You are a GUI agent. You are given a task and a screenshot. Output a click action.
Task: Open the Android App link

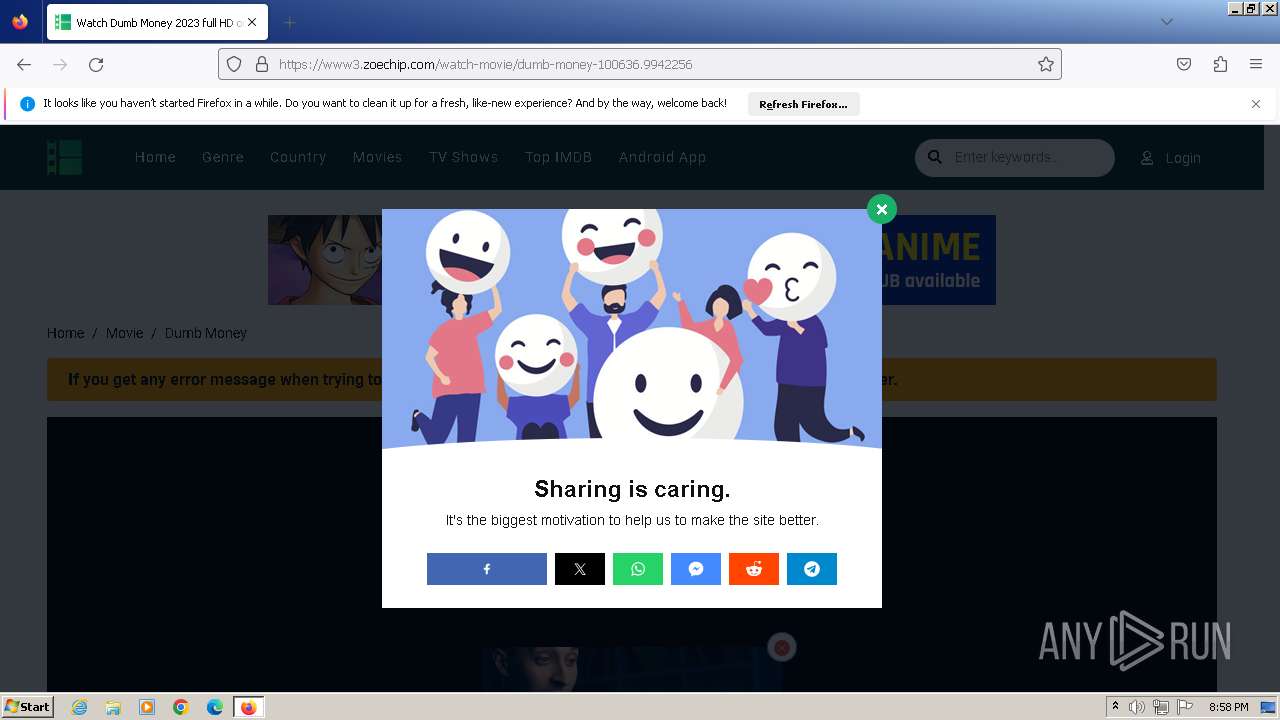(662, 157)
